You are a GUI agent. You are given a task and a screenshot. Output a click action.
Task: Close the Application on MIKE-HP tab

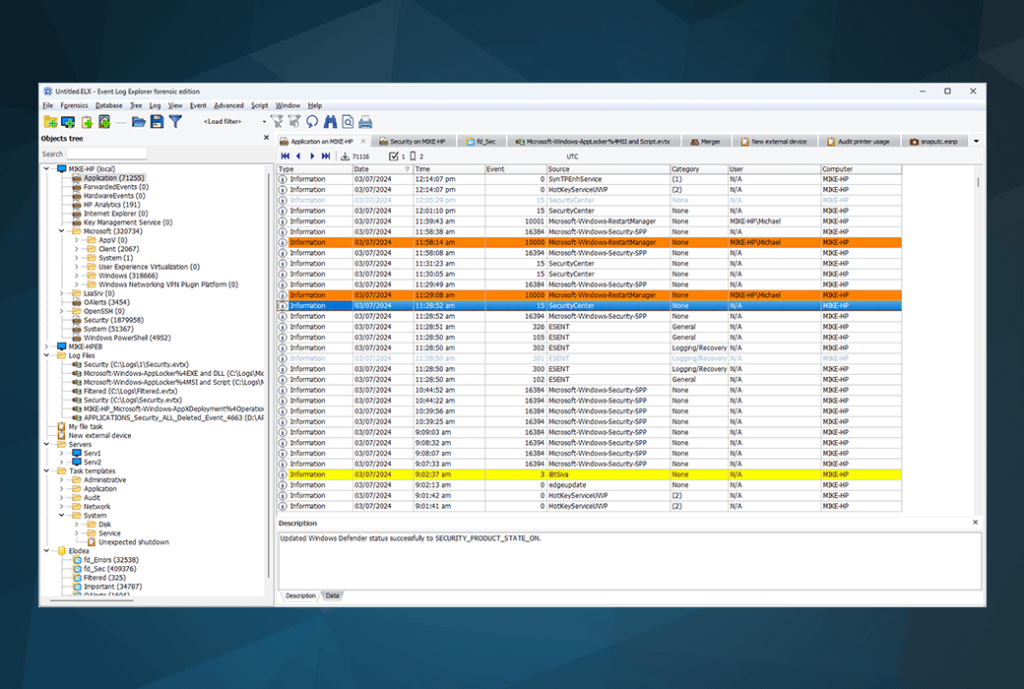coord(363,141)
